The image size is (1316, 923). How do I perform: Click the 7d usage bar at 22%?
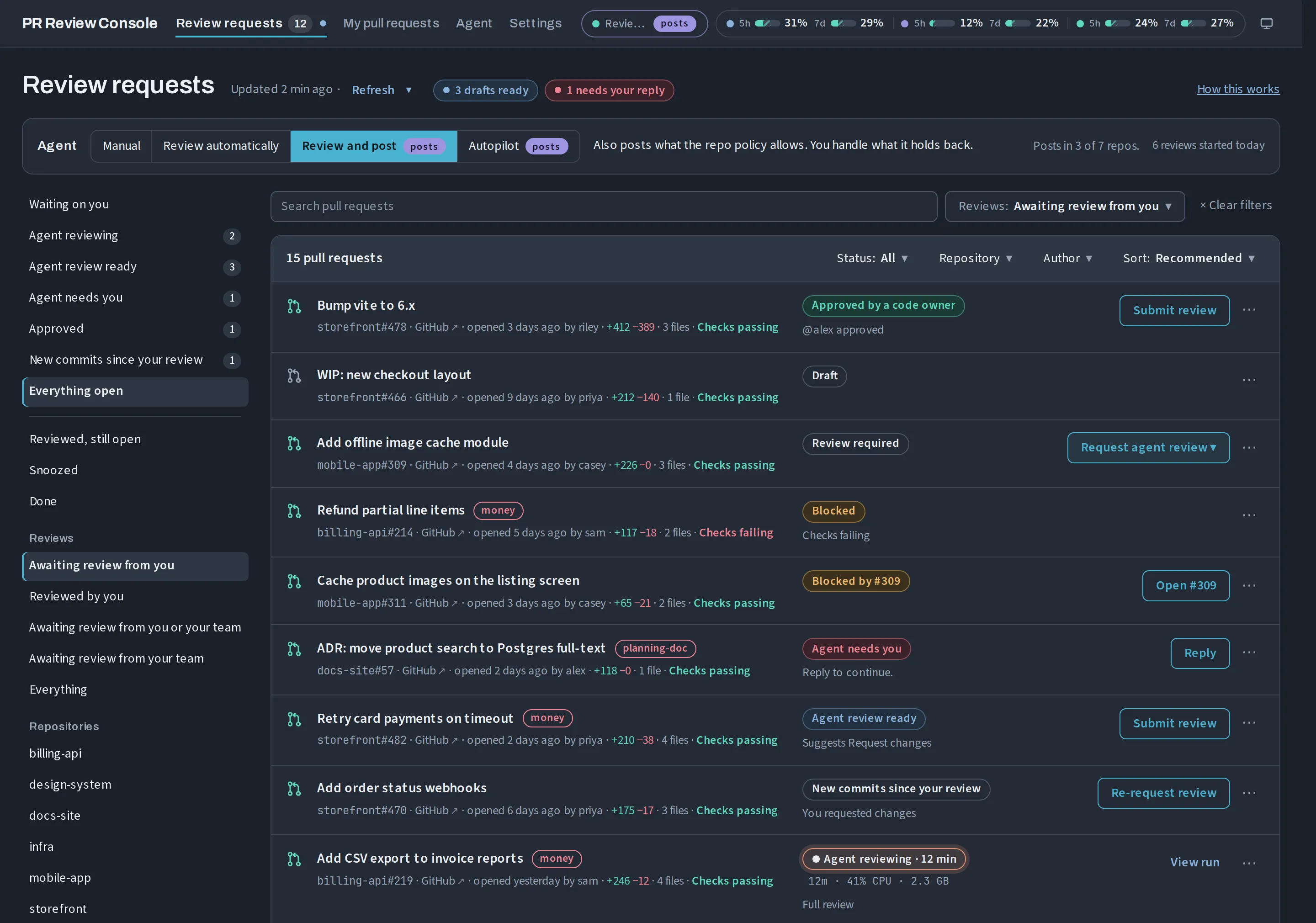1018,23
